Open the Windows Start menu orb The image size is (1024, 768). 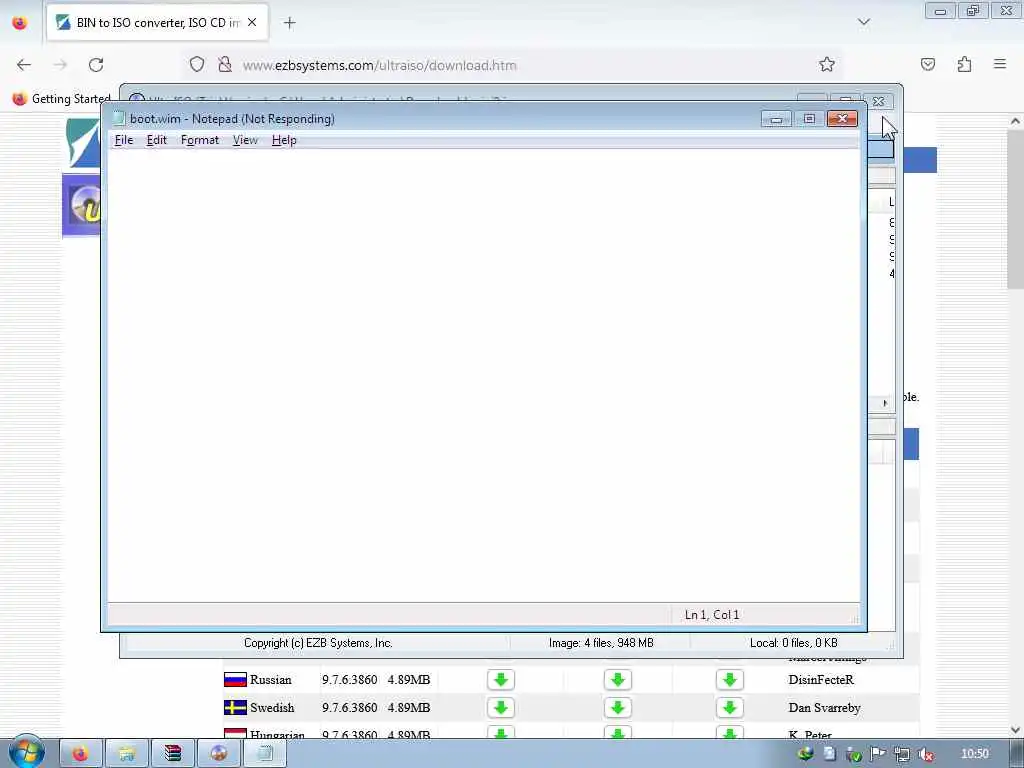pos(26,752)
